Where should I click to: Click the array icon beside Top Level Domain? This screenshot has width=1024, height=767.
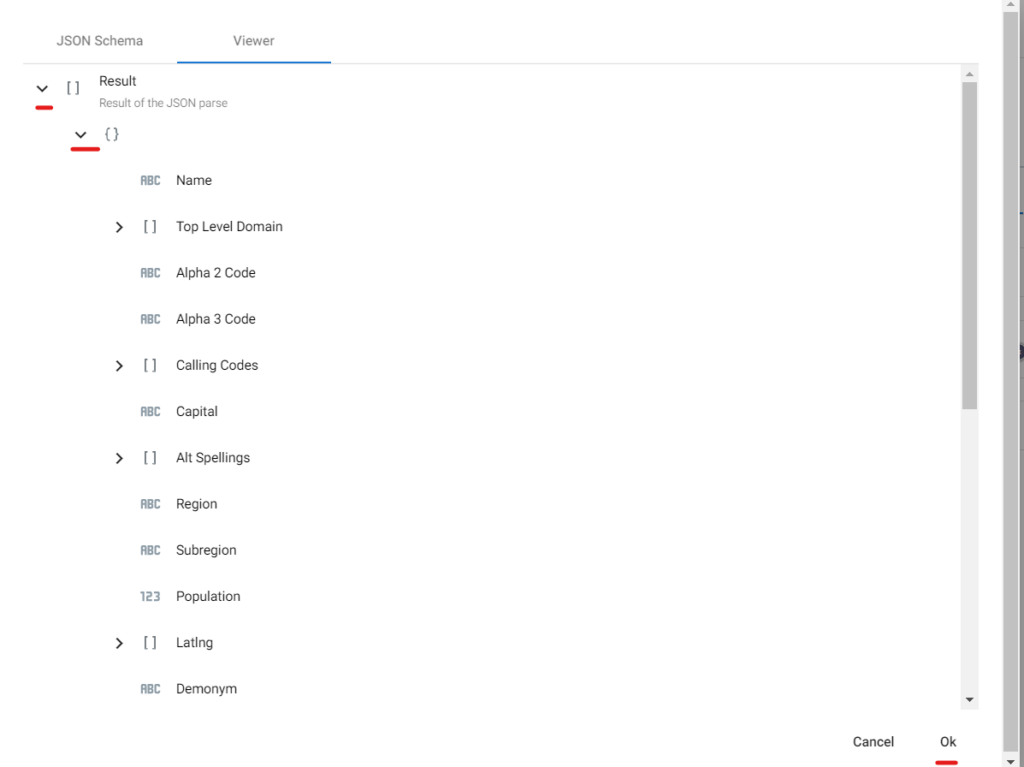(x=150, y=227)
